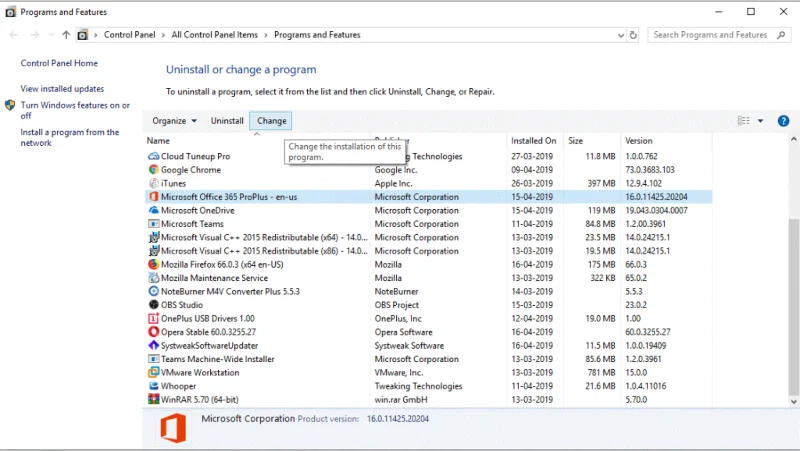Click the OBS Studio icon
The image size is (800, 451).
point(153,305)
